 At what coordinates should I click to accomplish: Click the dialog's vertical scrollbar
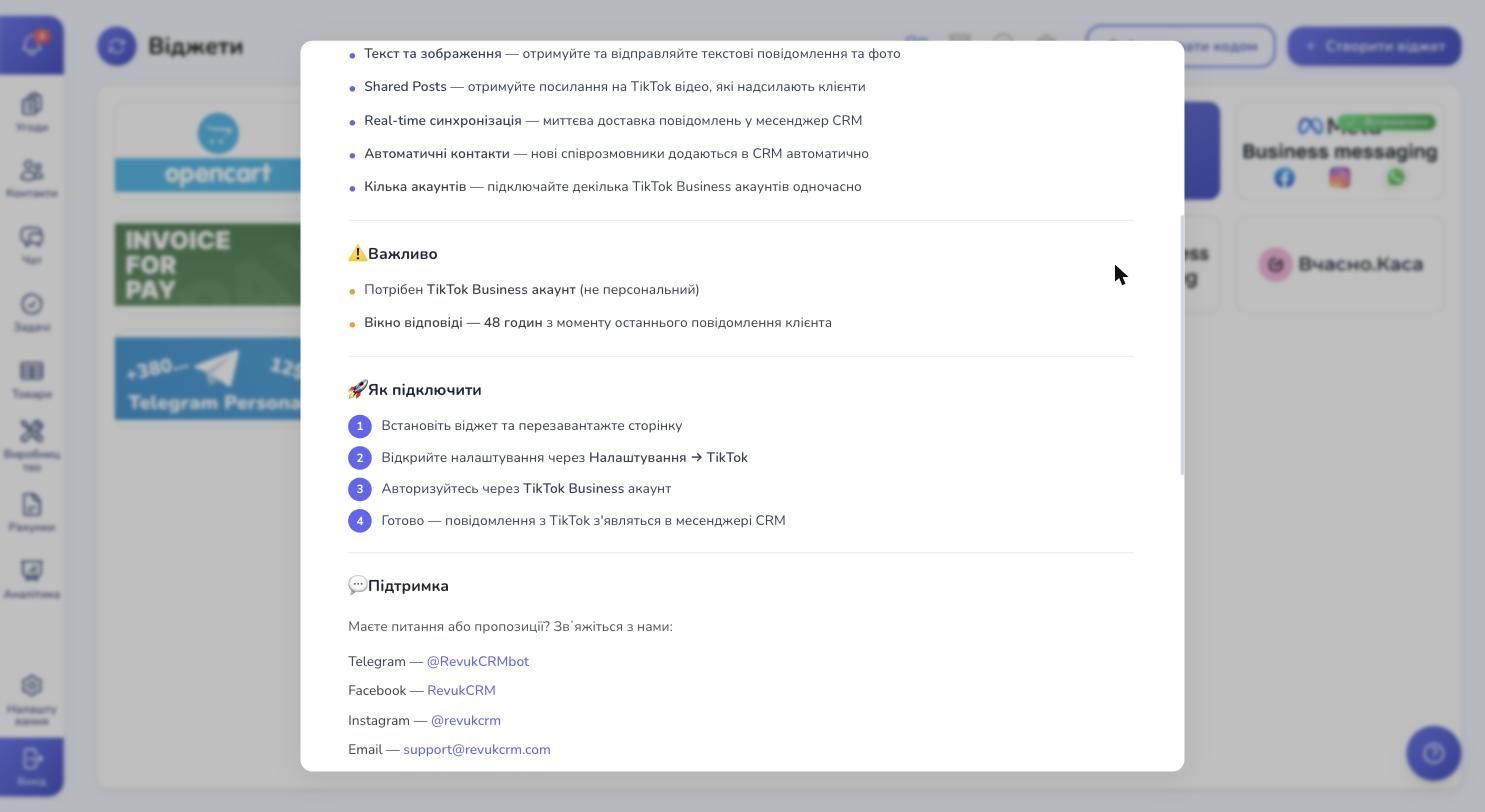click(x=1182, y=345)
